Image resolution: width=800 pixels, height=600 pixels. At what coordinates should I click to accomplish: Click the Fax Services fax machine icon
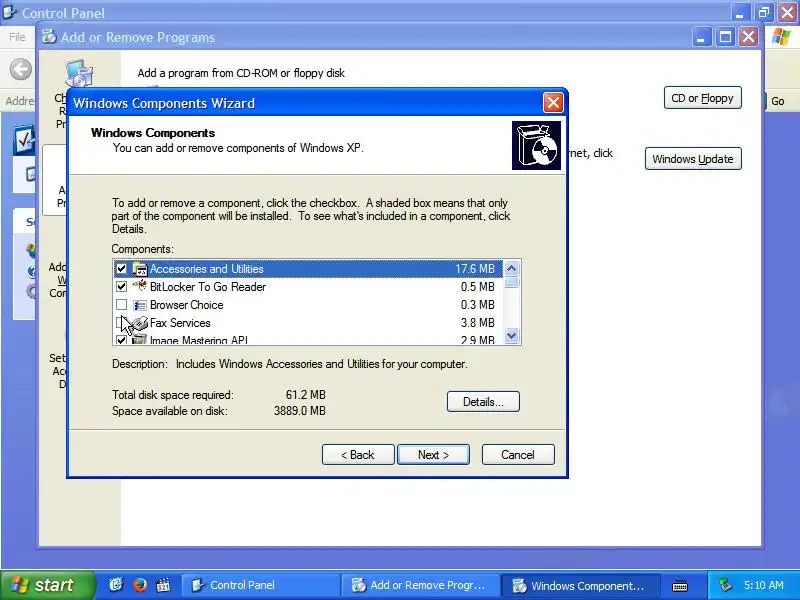(140, 323)
